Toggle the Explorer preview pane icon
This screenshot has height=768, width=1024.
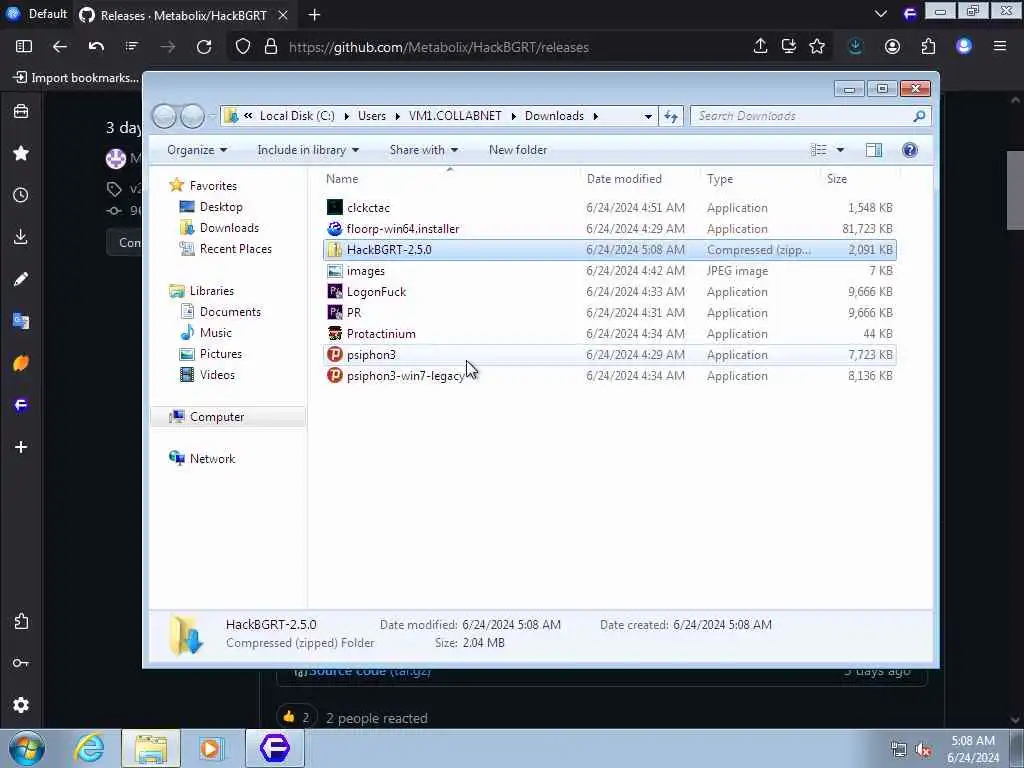point(874,150)
